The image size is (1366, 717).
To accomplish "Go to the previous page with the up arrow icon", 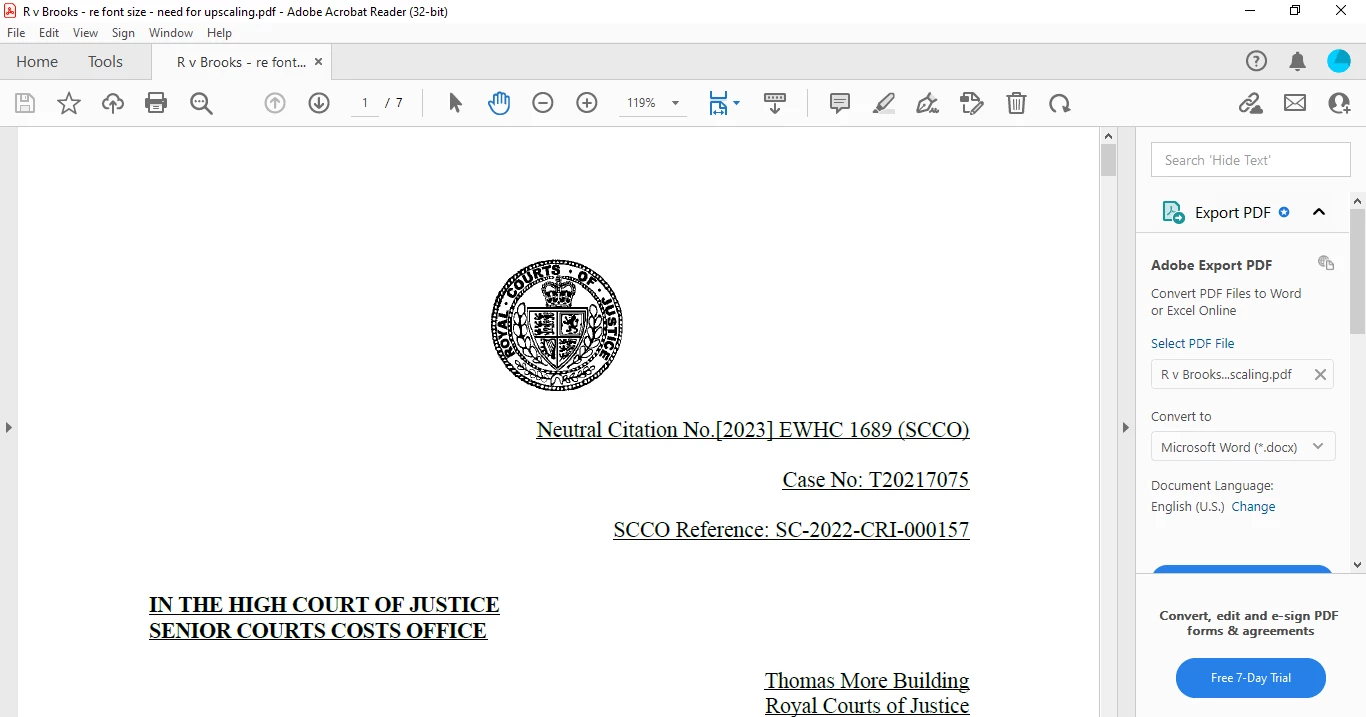I will pos(275,103).
